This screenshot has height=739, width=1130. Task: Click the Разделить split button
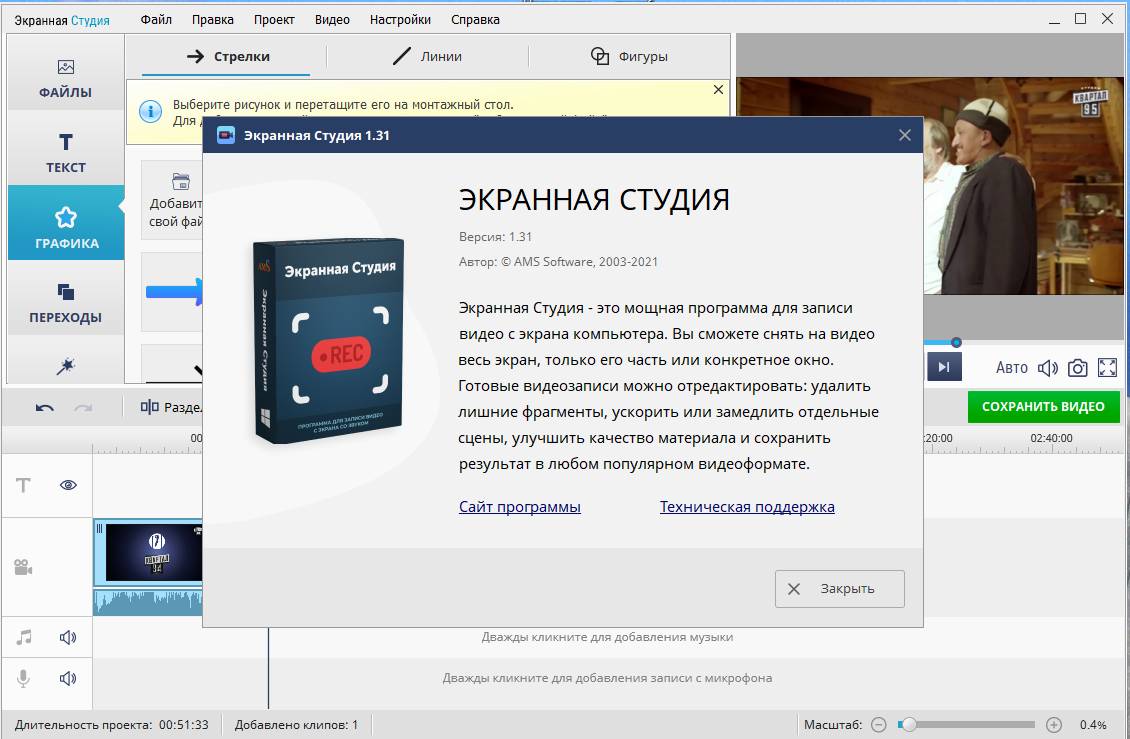(x=172, y=407)
